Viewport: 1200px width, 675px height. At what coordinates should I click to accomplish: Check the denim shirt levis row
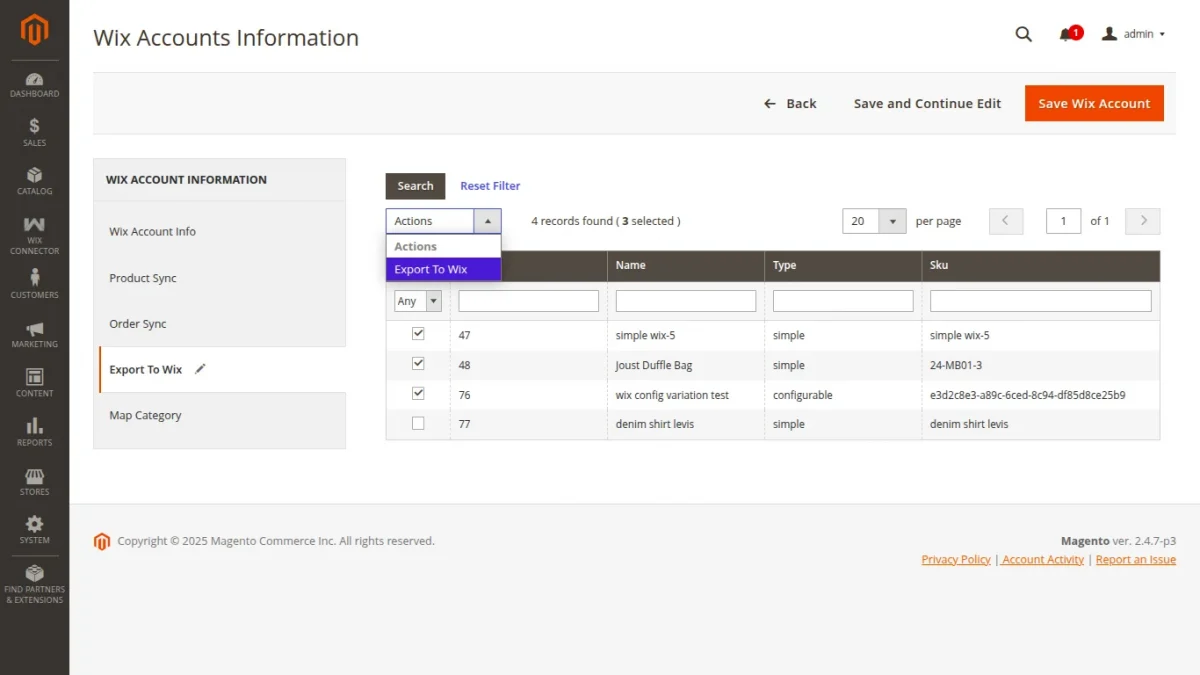click(x=417, y=423)
